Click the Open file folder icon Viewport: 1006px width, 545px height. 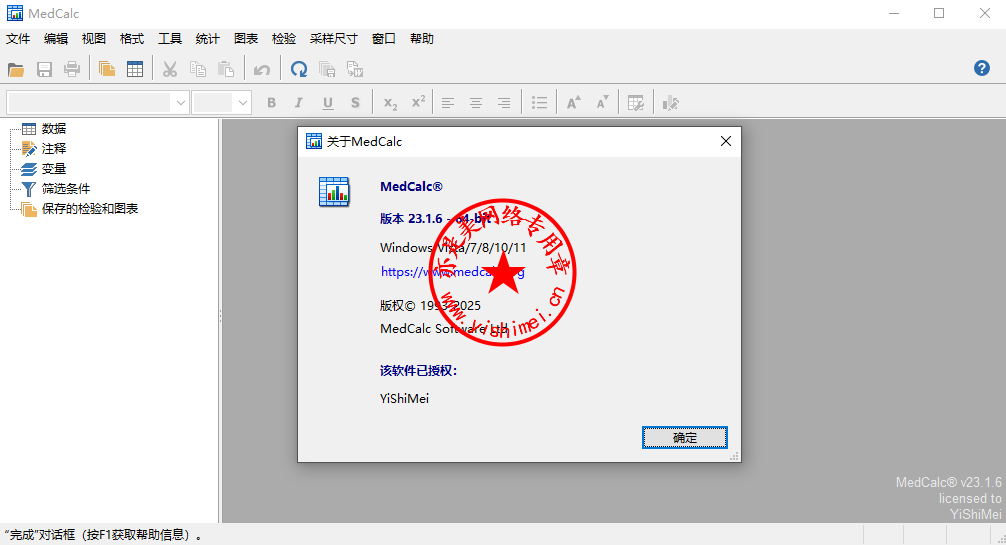(16, 69)
